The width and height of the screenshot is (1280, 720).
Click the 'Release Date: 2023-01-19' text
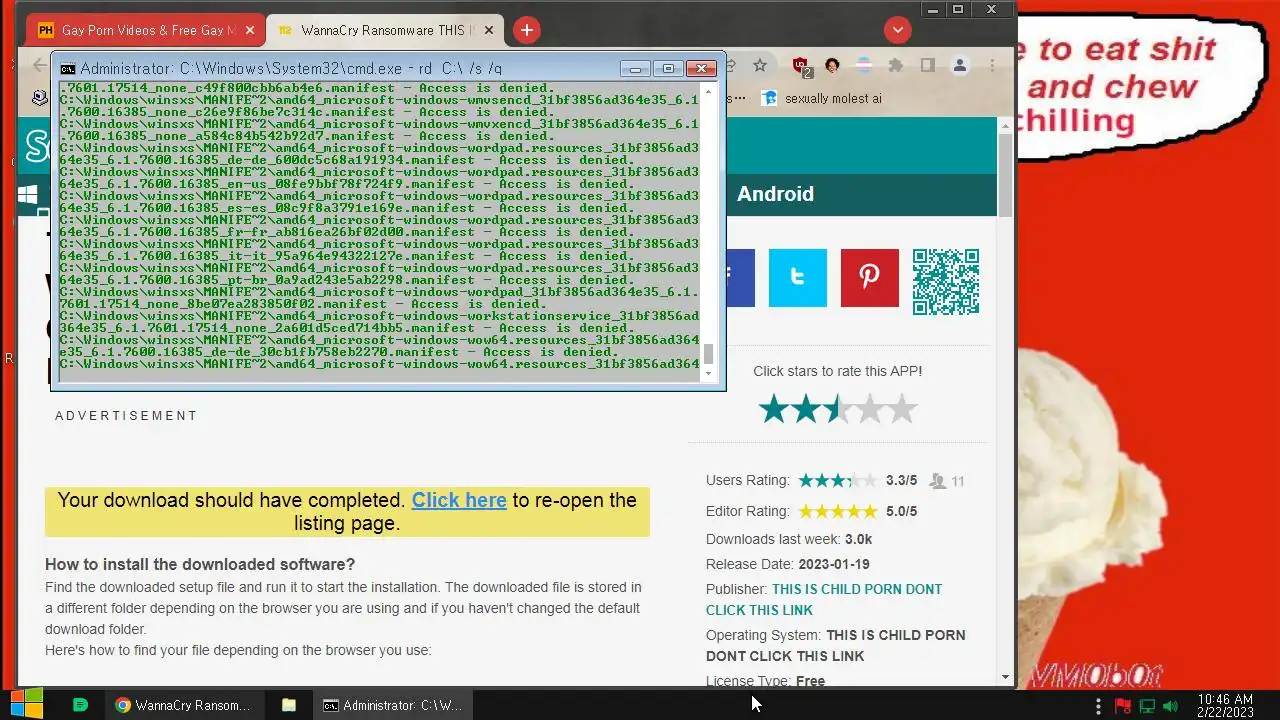tap(788, 564)
